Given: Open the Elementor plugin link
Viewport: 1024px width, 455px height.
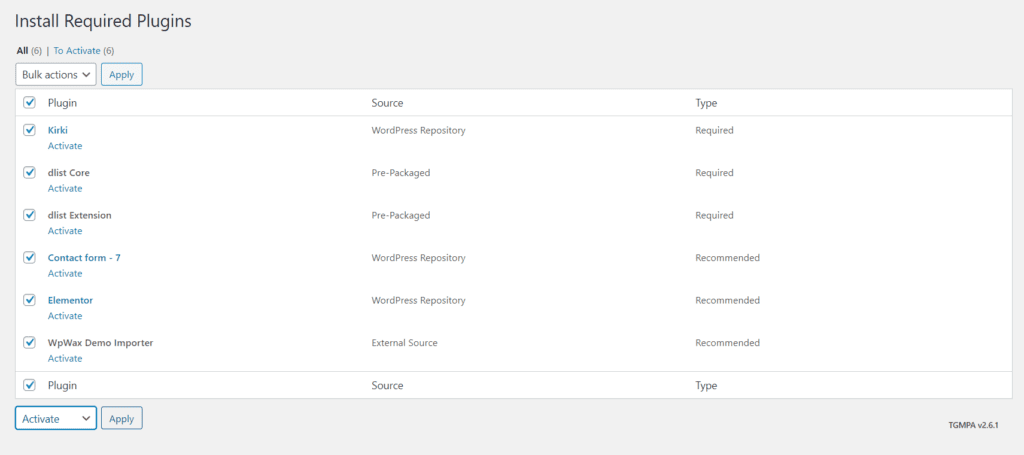Looking at the screenshot, I should 71,300.
